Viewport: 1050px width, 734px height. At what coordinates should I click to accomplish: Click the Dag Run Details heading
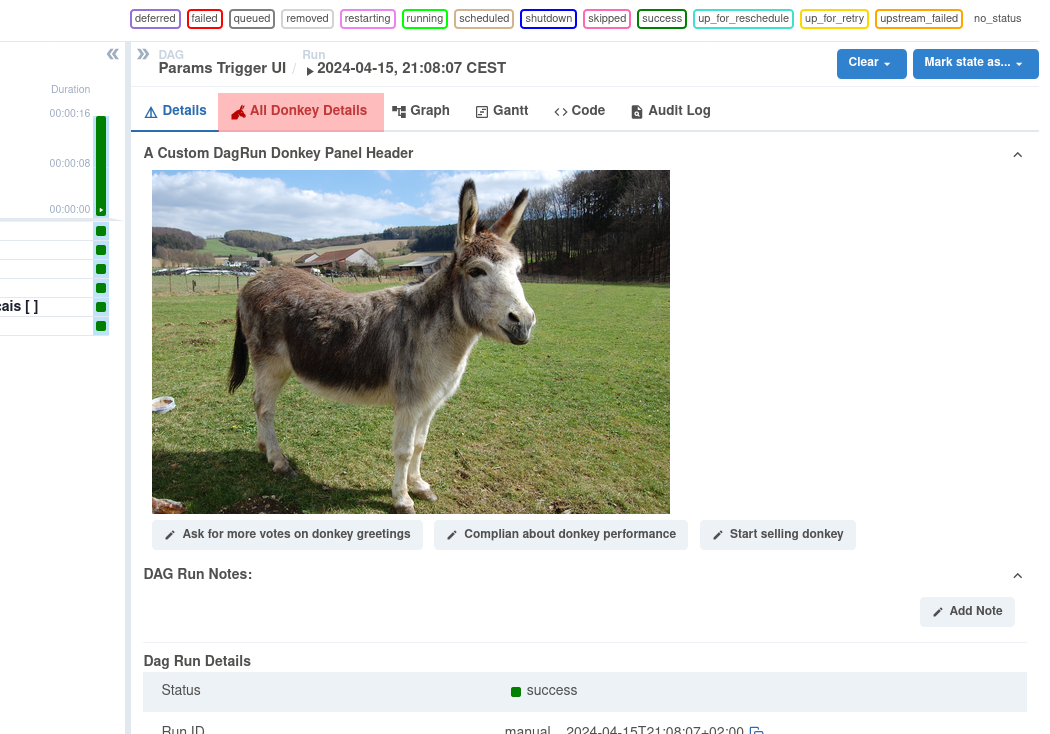(197, 662)
